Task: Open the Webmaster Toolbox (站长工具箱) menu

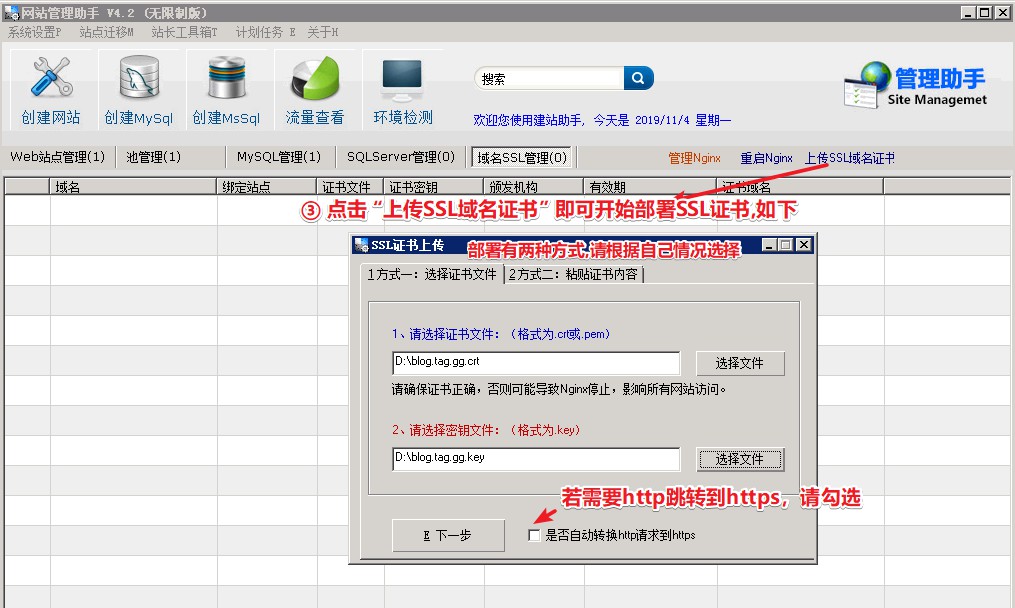Action: click(184, 32)
